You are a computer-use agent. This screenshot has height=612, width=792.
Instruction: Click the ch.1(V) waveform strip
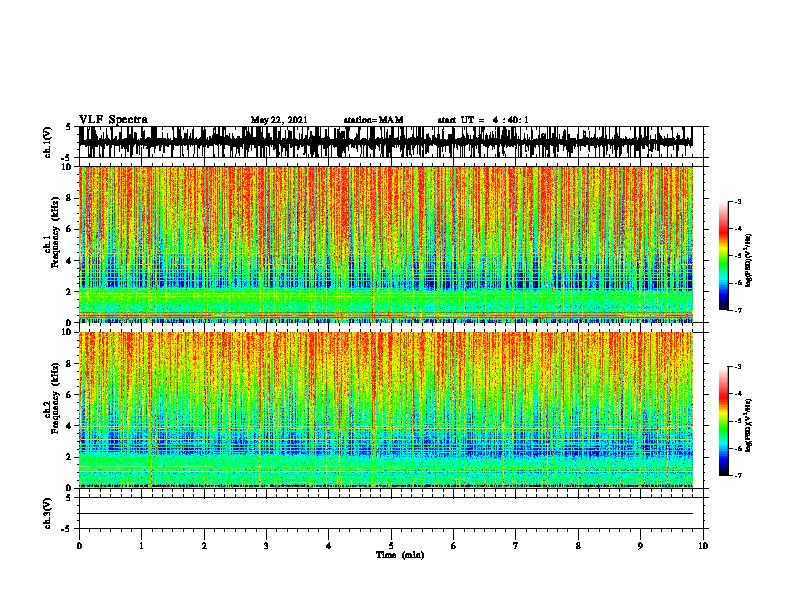(x=386, y=142)
